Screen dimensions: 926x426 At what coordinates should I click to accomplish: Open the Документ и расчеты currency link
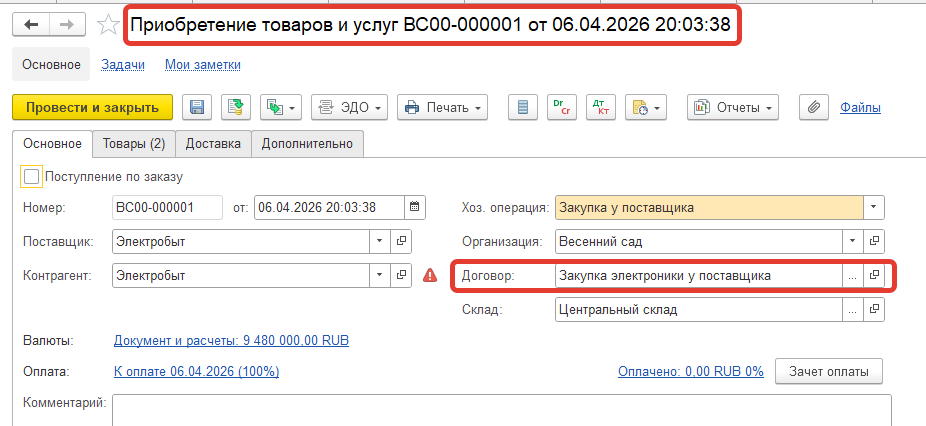coord(231,340)
